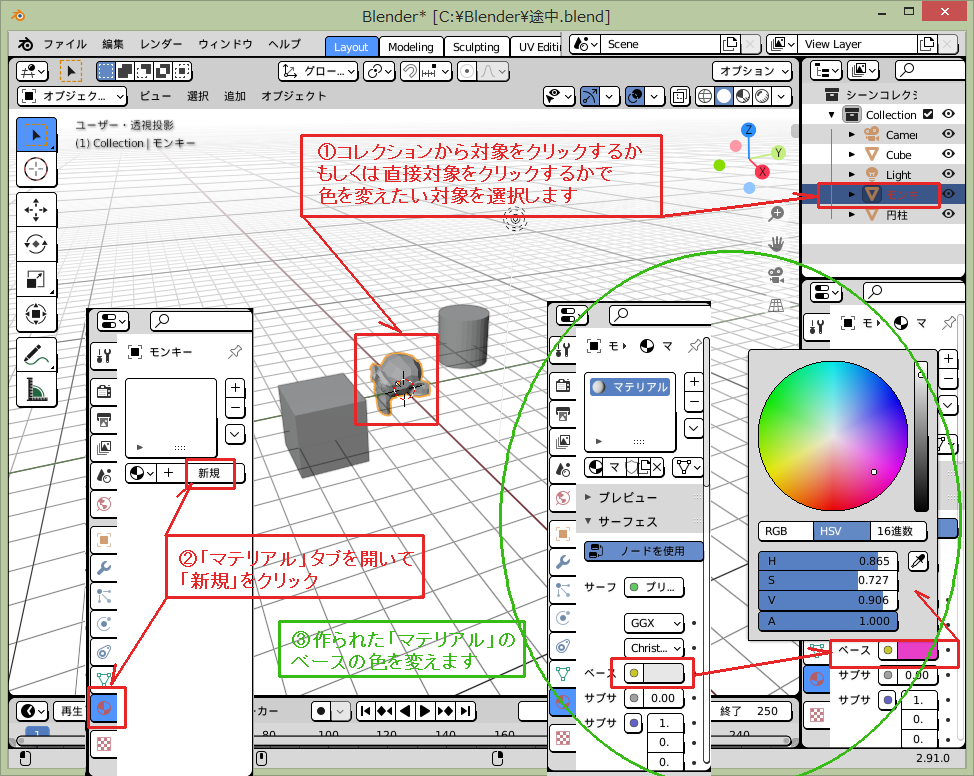Adjust the H hue slider value
The width and height of the screenshot is (974, 776).
(827, 561)
